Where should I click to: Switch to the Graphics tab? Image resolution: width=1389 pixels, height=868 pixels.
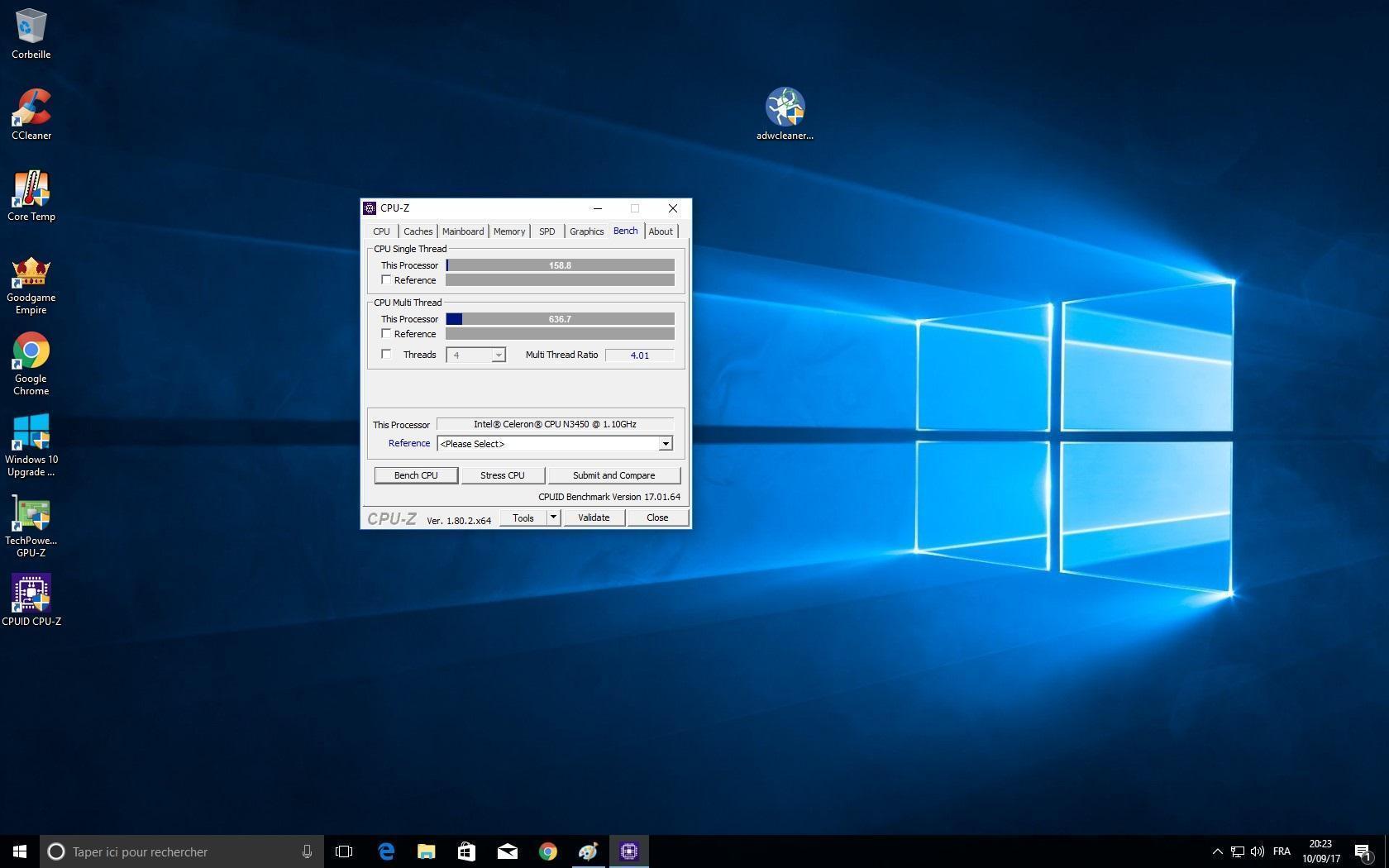pyautogui.click(x=586, y=231)
